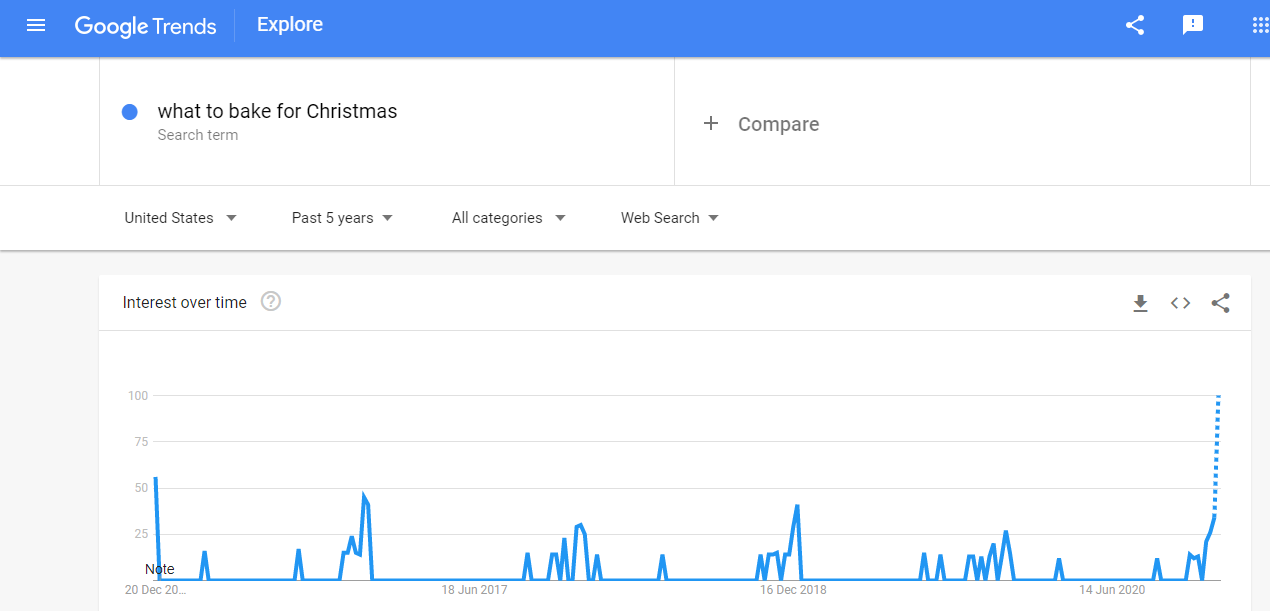Download the Interest over time CSV

[1140, 303]
